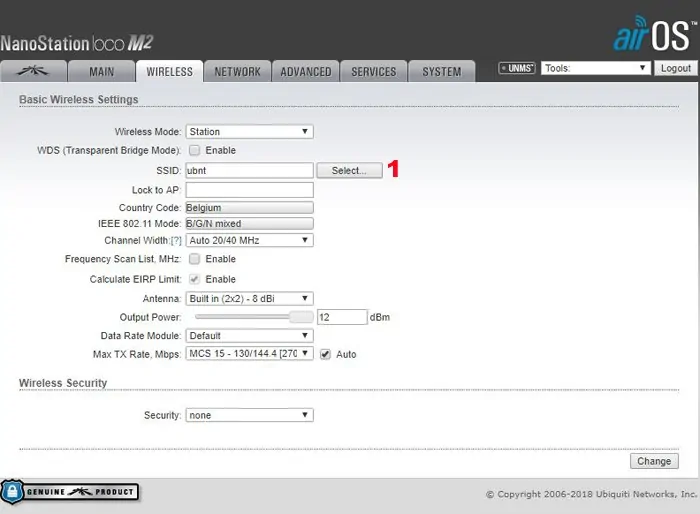Click the NanoStation loco M2 logo

[76, 43]
